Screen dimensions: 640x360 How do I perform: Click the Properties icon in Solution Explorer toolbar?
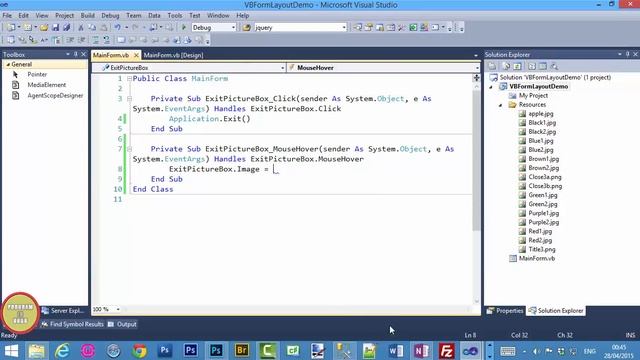(492, 66)
